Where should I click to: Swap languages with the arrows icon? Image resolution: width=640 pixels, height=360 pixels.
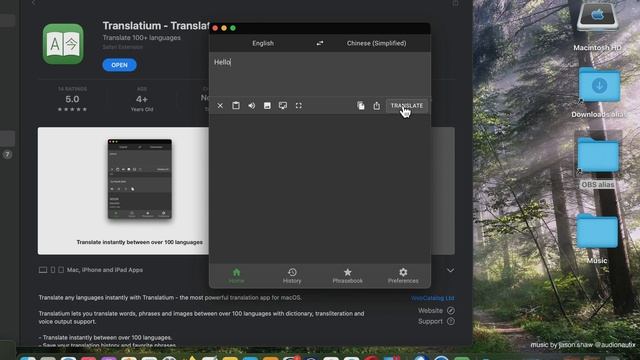point(320,43)
